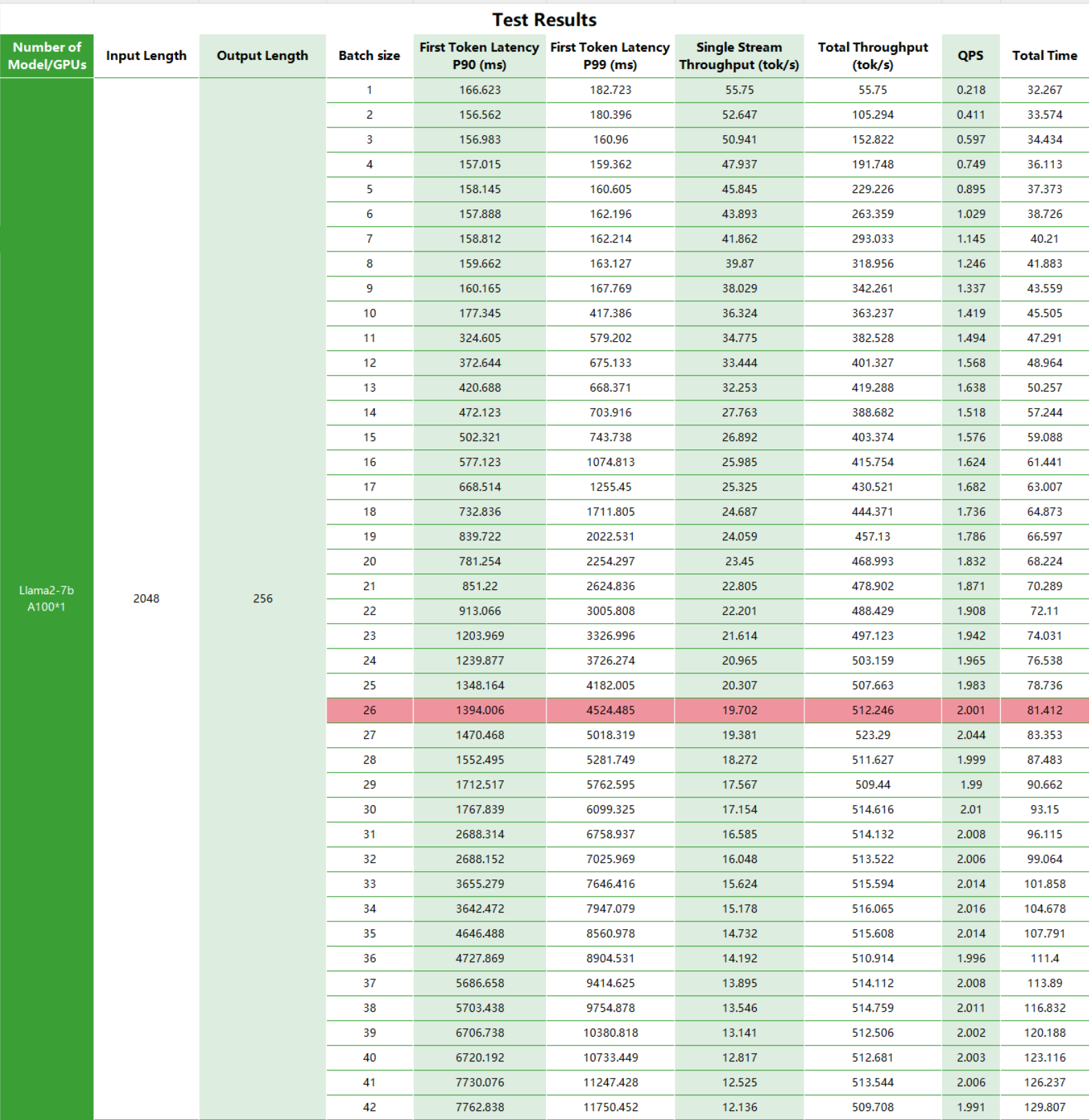Select the "Input Length" column header
Viewport: 1089px width, 1120px height.
click(x=146, y=56)
